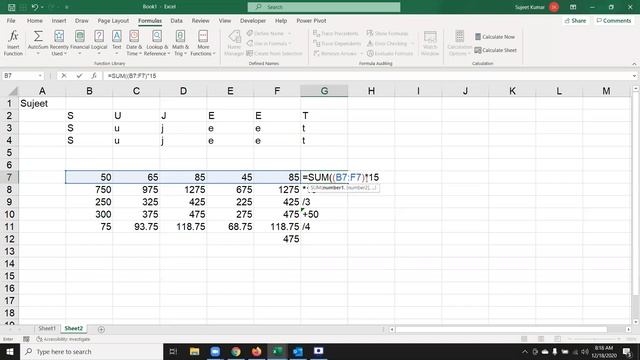Expand the Name Box dropdown

pyautogui.click(x=40, y=76)
